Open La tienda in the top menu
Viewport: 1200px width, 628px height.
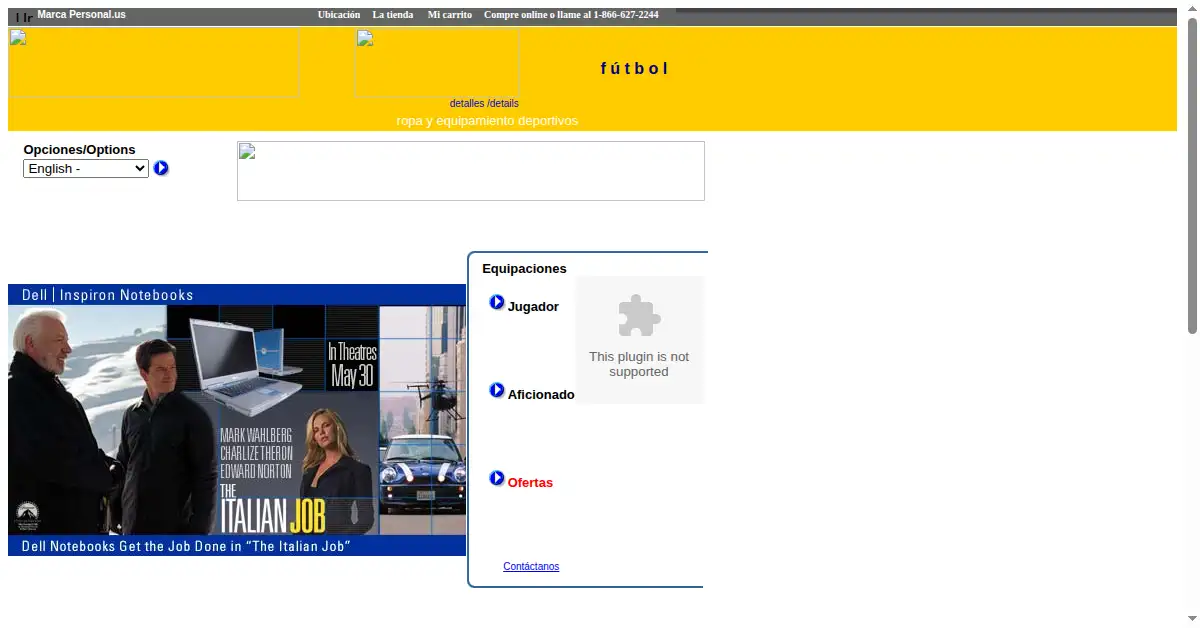pos(393,15)
